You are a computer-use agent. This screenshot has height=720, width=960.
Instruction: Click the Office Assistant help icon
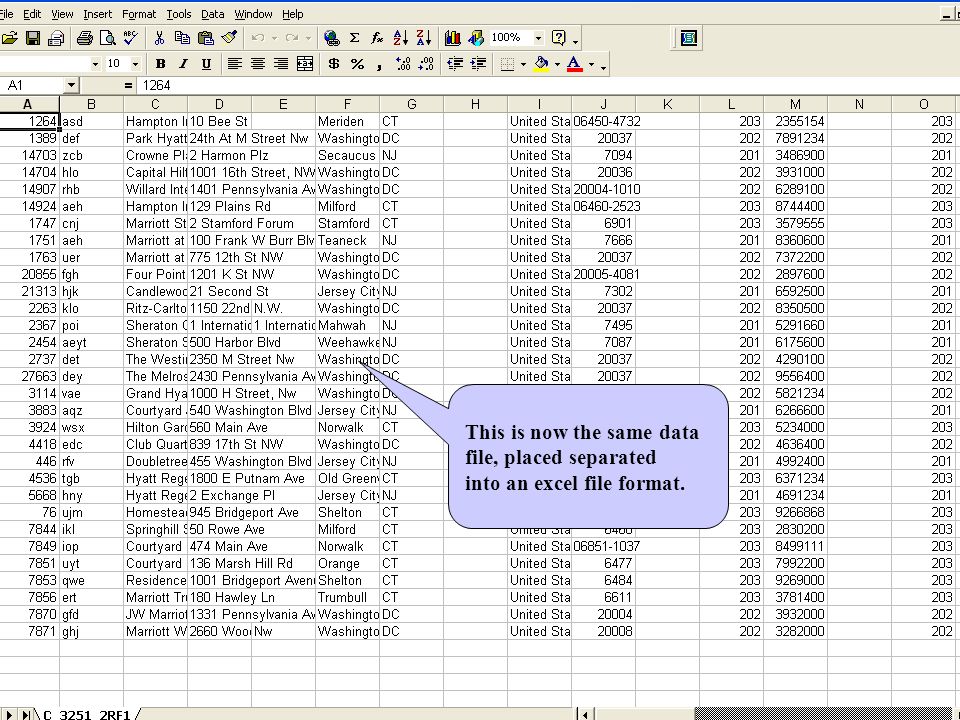click(x=558, y=38)
